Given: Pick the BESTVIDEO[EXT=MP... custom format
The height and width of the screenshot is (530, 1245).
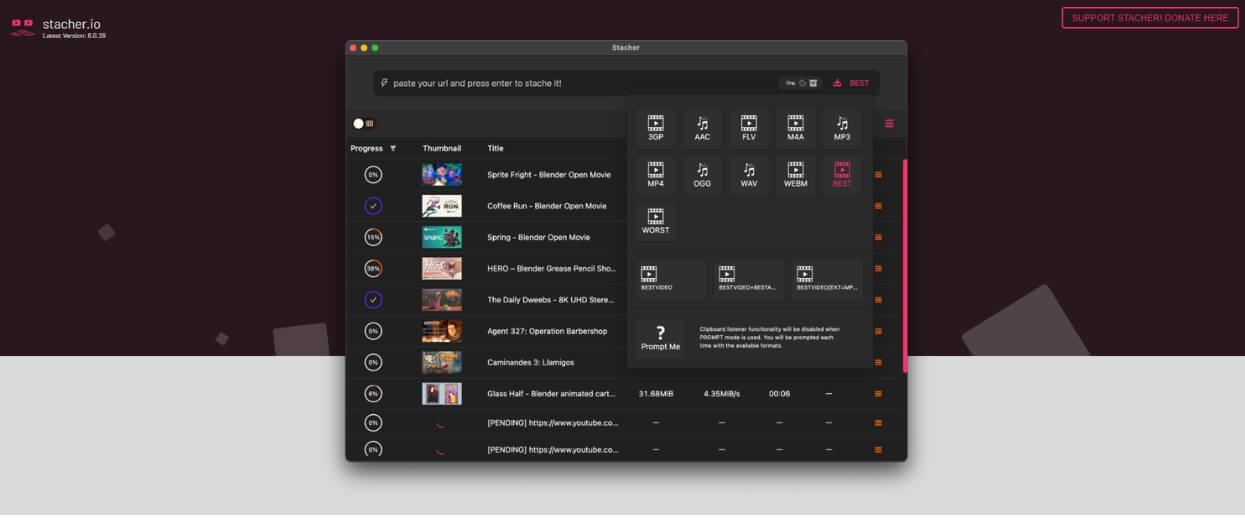Looking at the screenshot, I should coord(827,281).
